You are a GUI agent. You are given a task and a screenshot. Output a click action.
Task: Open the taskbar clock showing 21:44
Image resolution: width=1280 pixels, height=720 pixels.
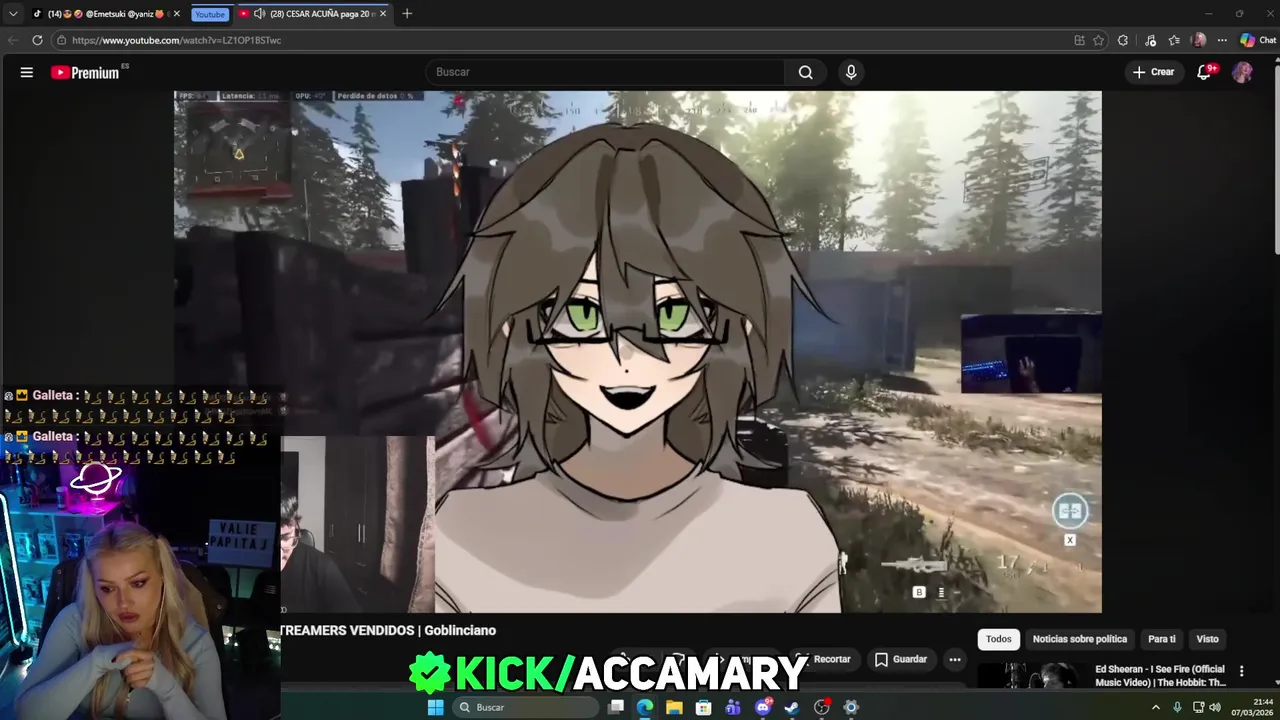[1250, 707]
